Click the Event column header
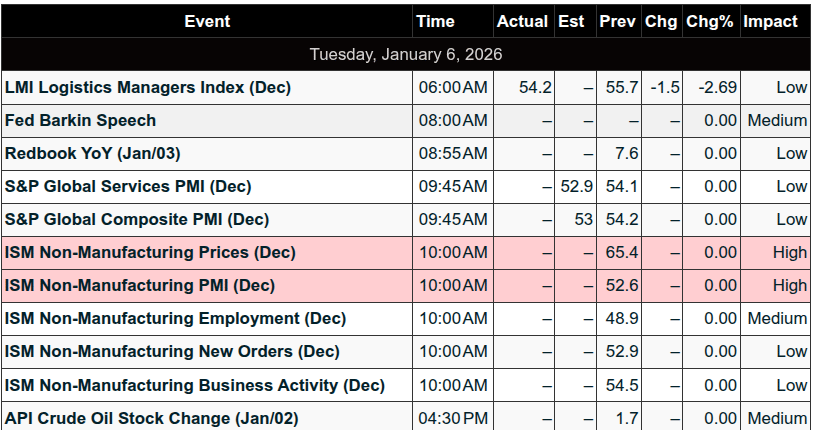Viewport: 832px width, 430px height. 207,21
